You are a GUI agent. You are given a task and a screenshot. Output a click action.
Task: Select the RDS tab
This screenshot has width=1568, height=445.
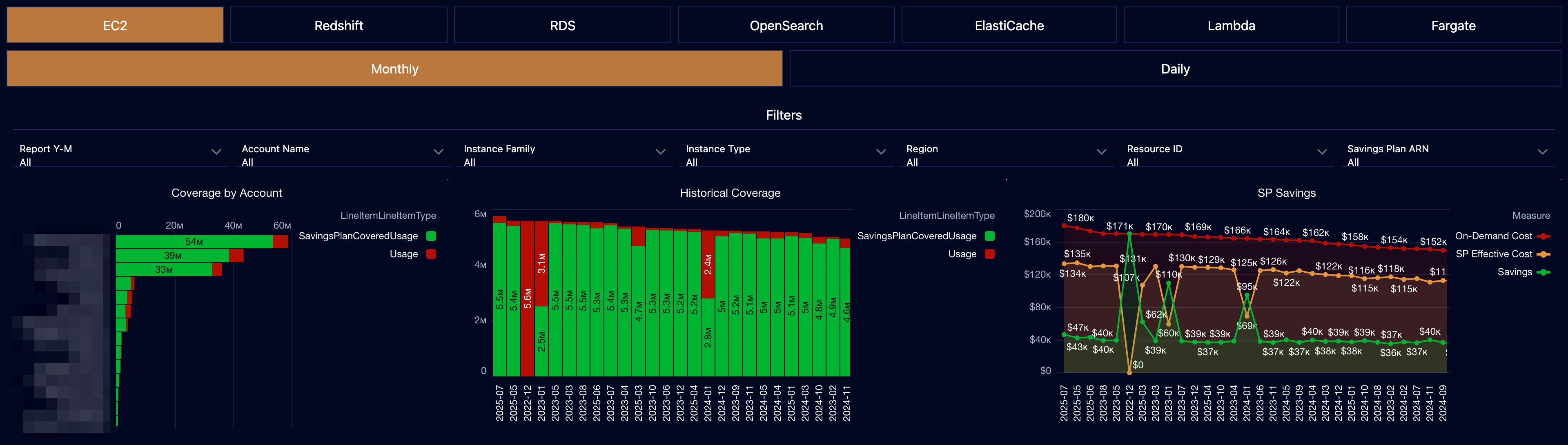pos(562,26)
